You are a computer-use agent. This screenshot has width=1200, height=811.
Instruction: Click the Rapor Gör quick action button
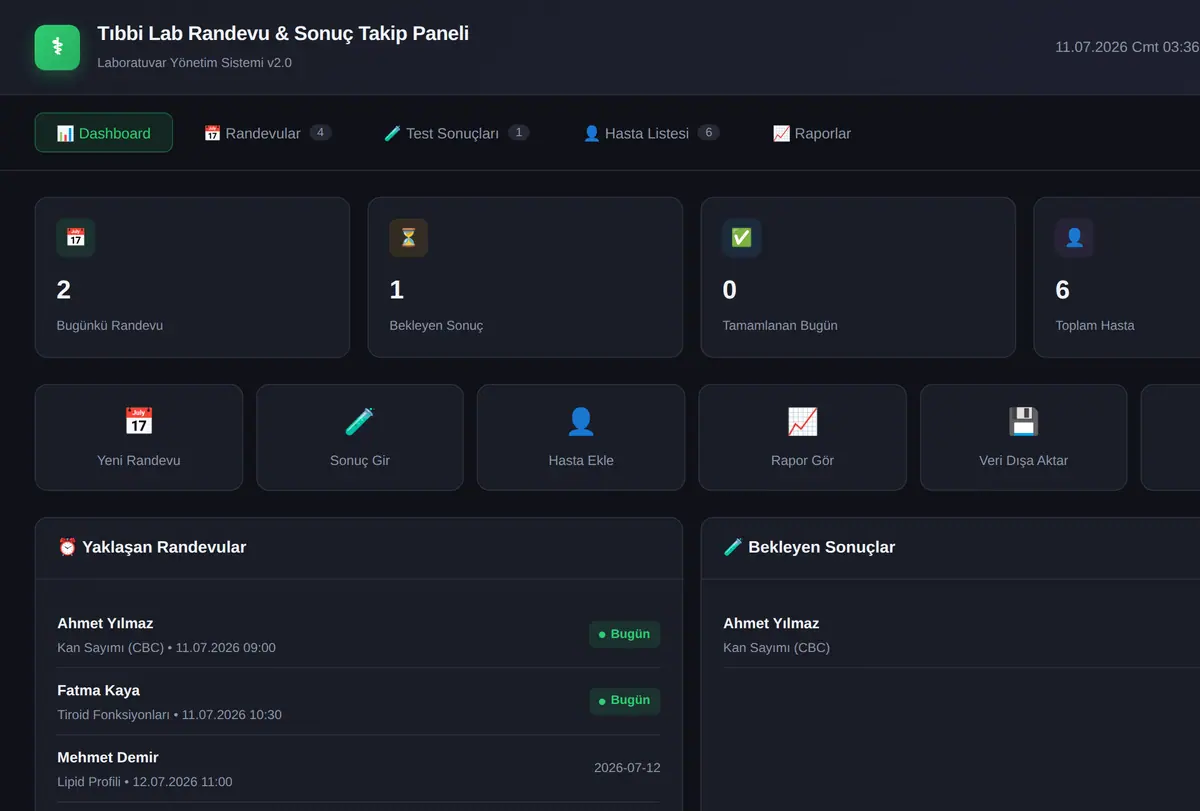(802, 437)
